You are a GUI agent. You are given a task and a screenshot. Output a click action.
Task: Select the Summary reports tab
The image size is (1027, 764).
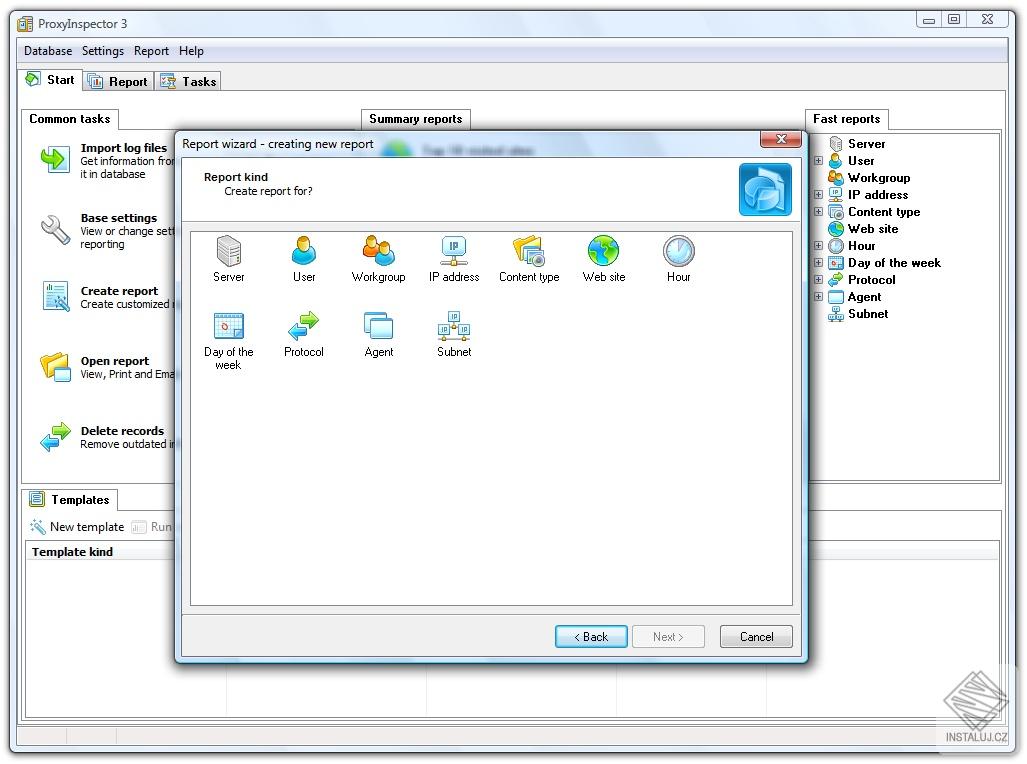point(416,119)
